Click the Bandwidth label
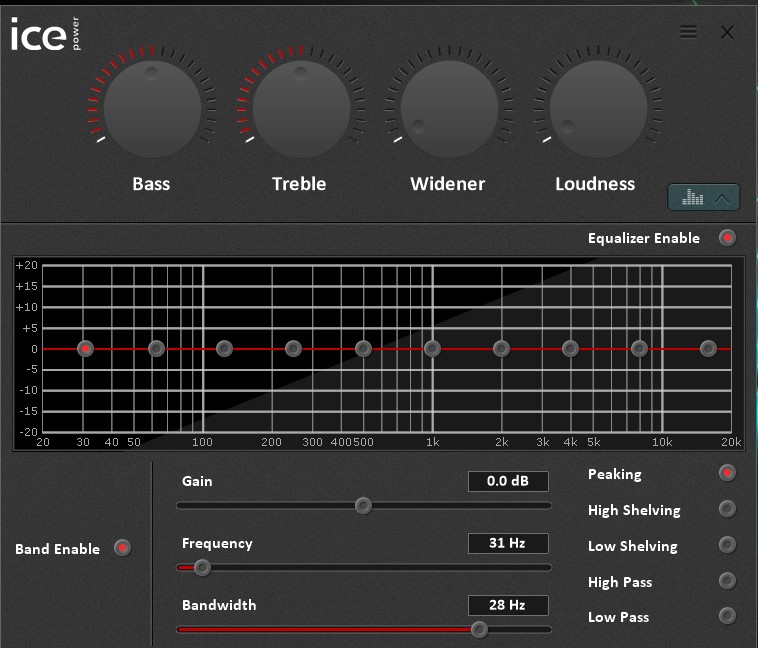The image size is (758, 648). pos(219,605)
